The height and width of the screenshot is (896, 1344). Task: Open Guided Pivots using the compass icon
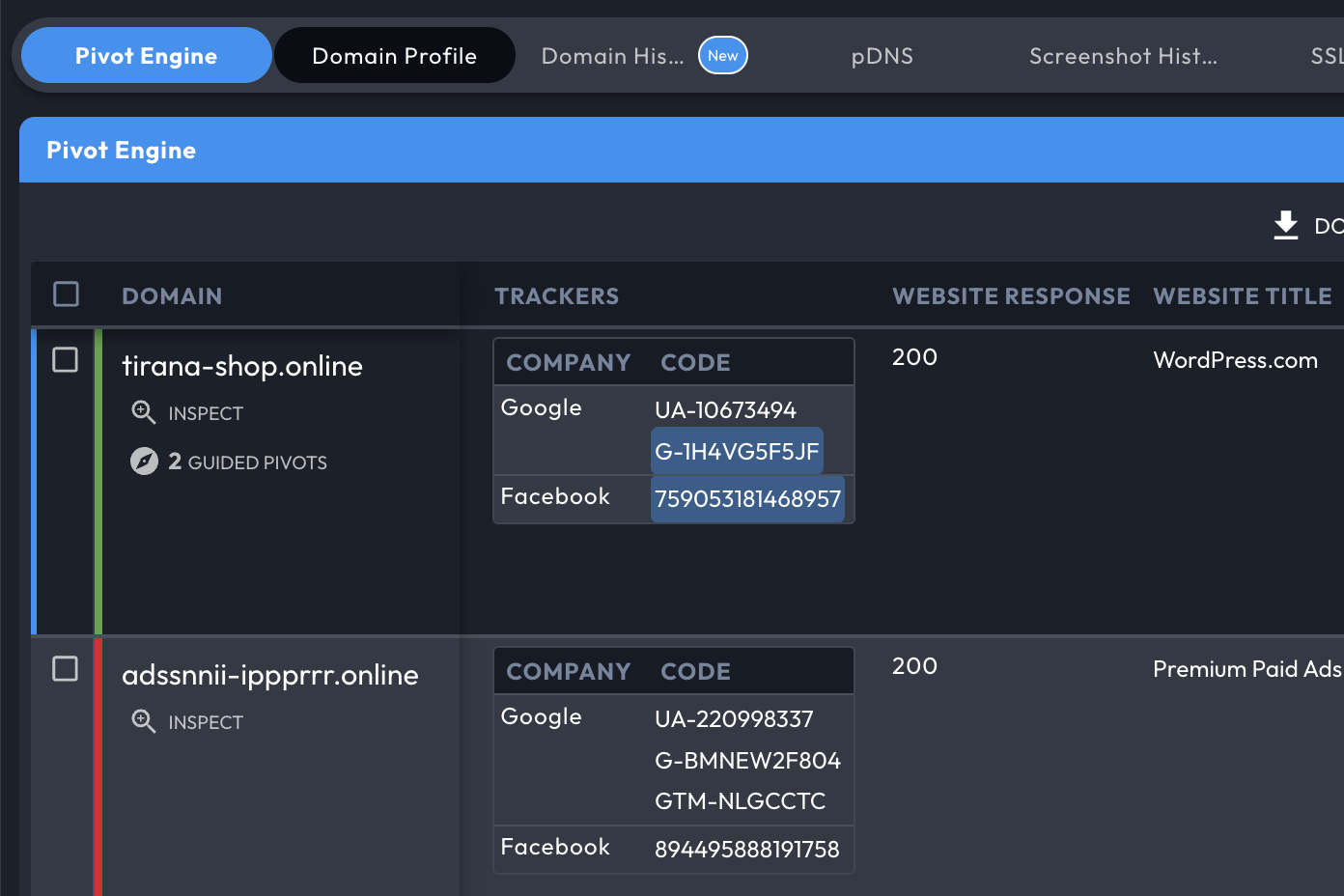tap(144, 462)
